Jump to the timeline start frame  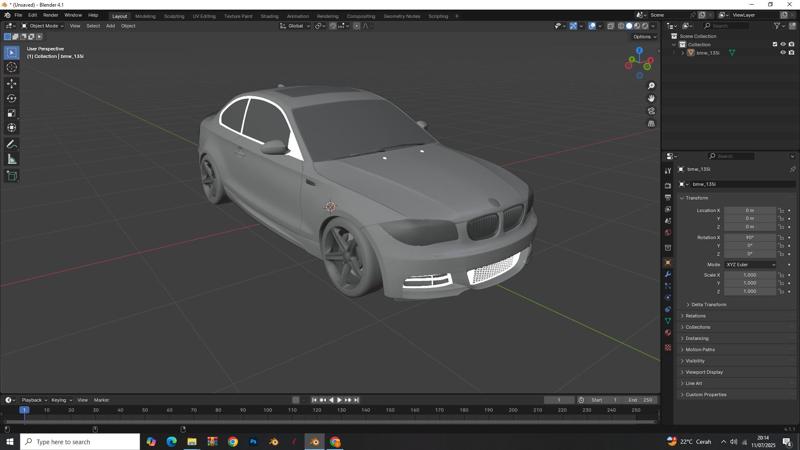[x=314, y=400]
